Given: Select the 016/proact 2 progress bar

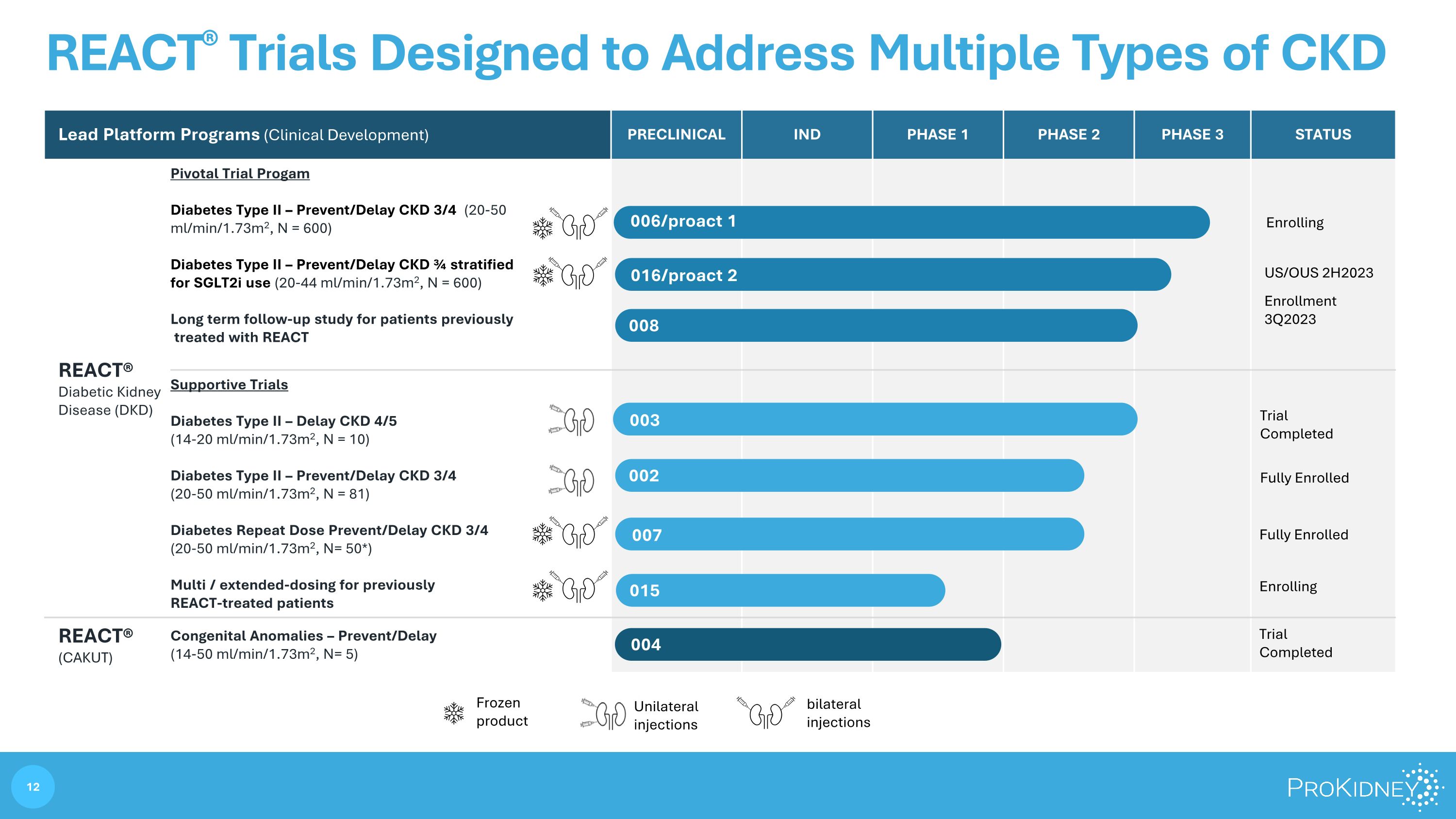Looking at the screenshot, I should point(893,275).
